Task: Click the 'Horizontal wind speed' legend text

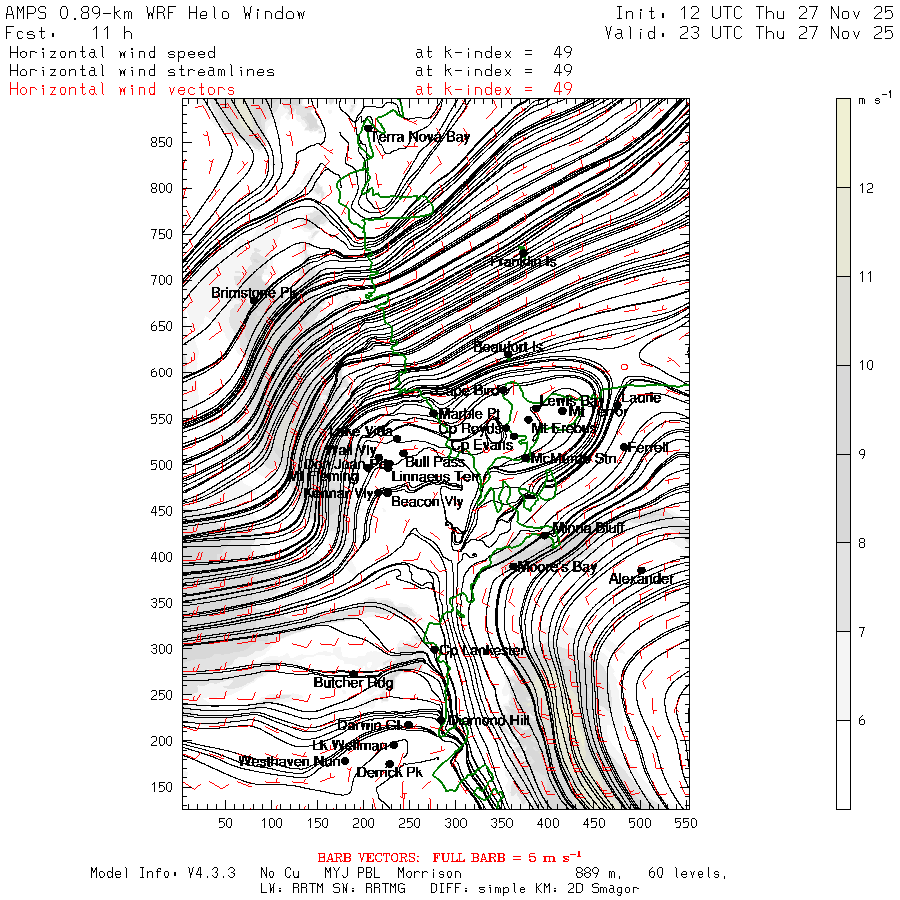Action: (112, 53)
